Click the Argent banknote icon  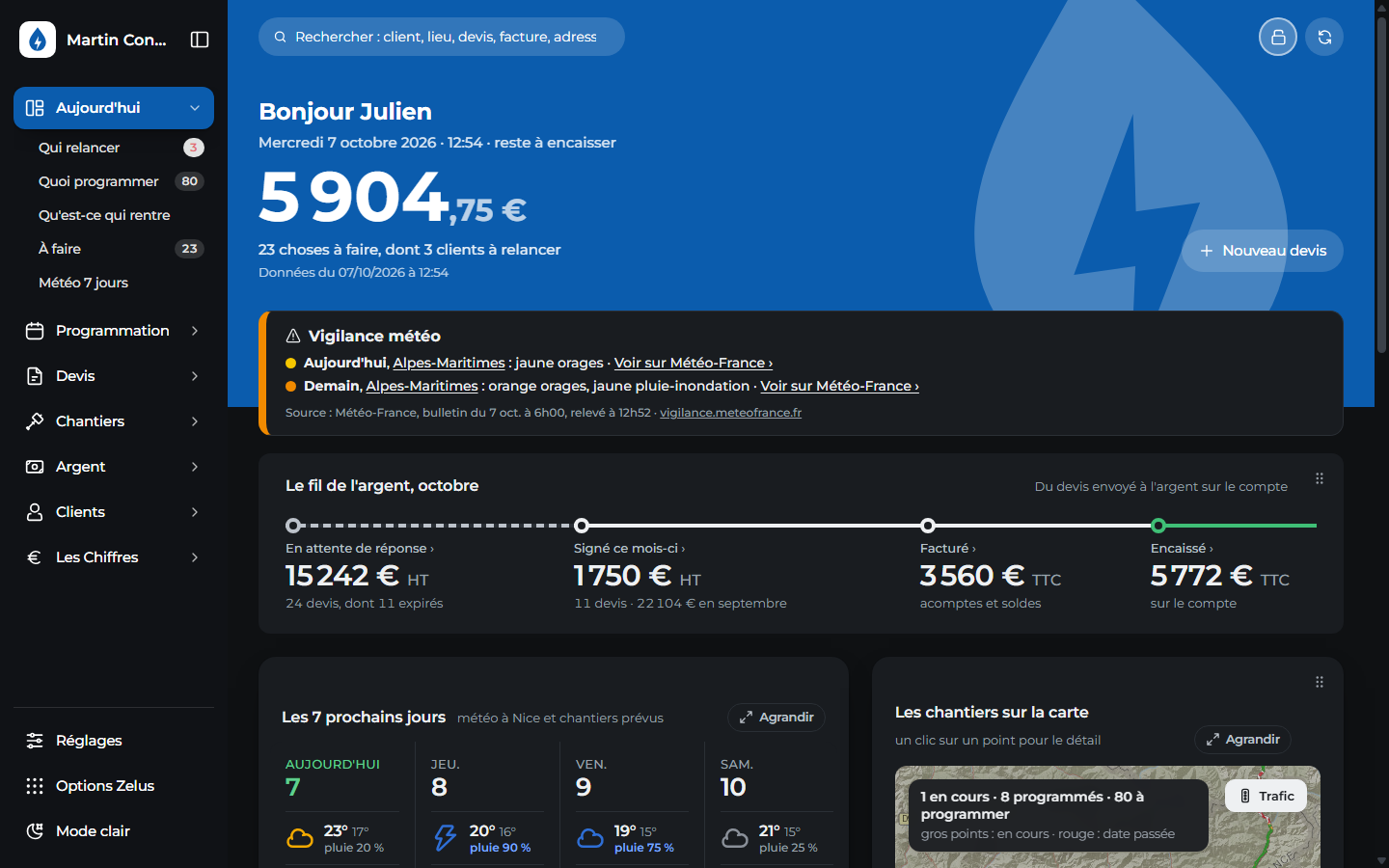pyautogui.click(x=35, y=467)
